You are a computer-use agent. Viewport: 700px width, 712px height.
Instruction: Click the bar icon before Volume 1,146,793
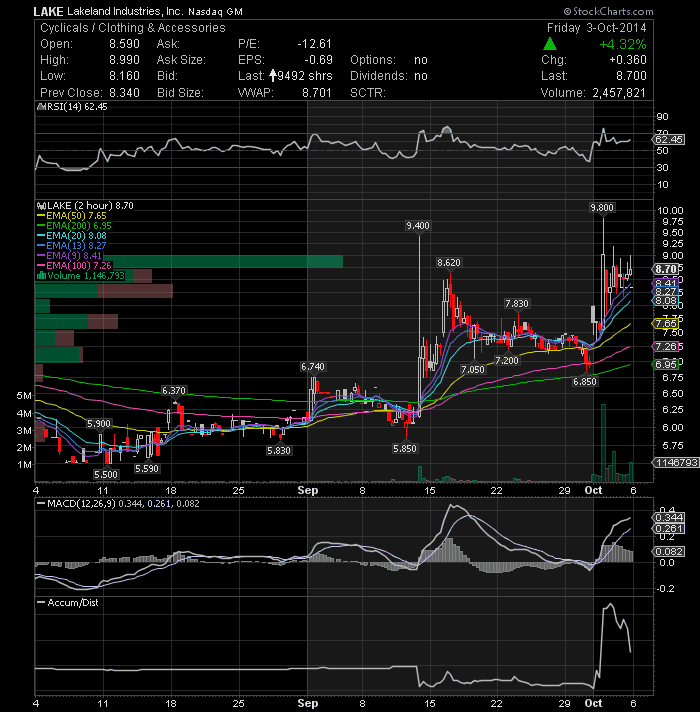coord(41,276)
